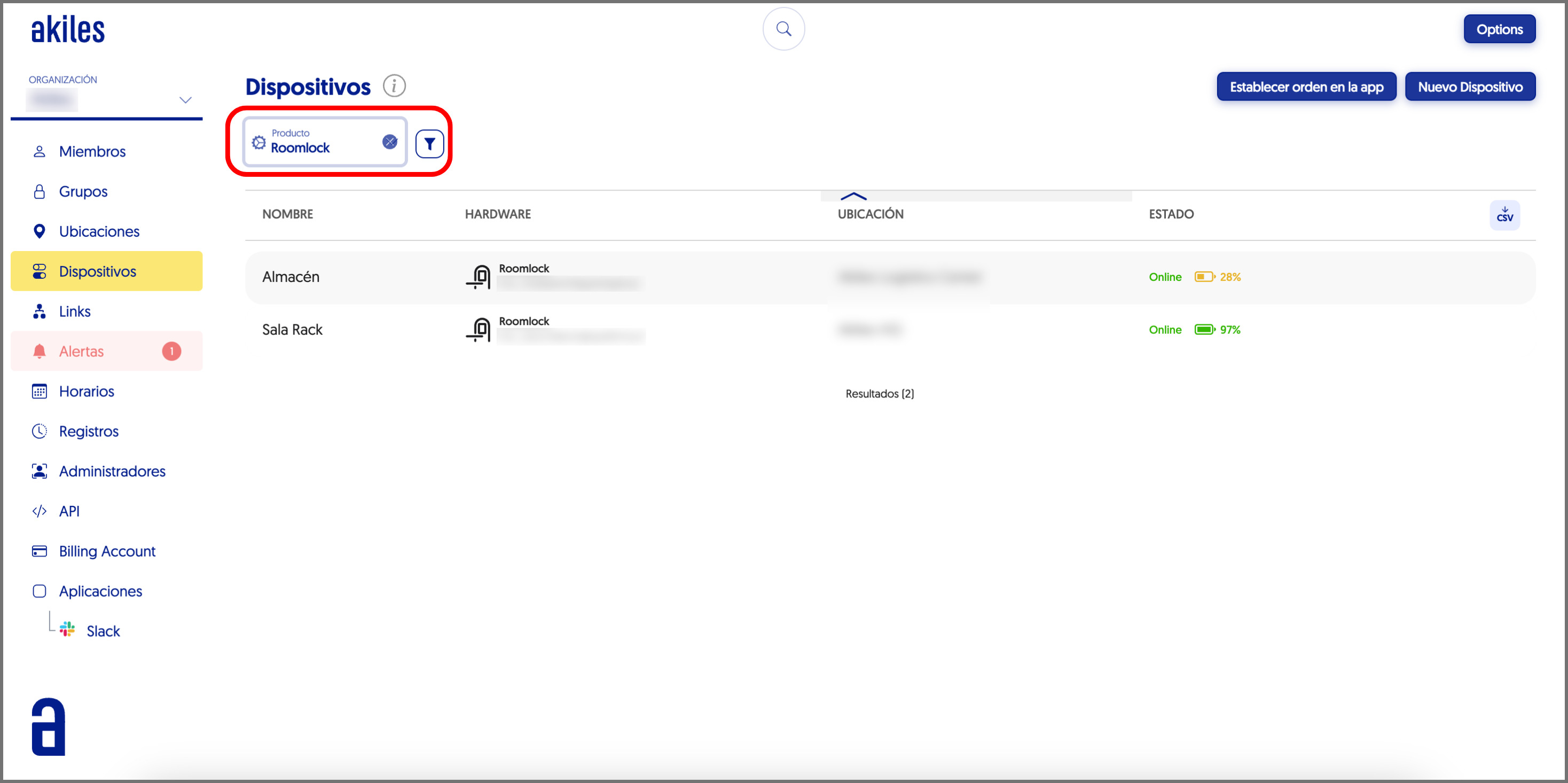Expand the Organización dropdown
The image size is (1568, 783).
(x=185, y=100)
